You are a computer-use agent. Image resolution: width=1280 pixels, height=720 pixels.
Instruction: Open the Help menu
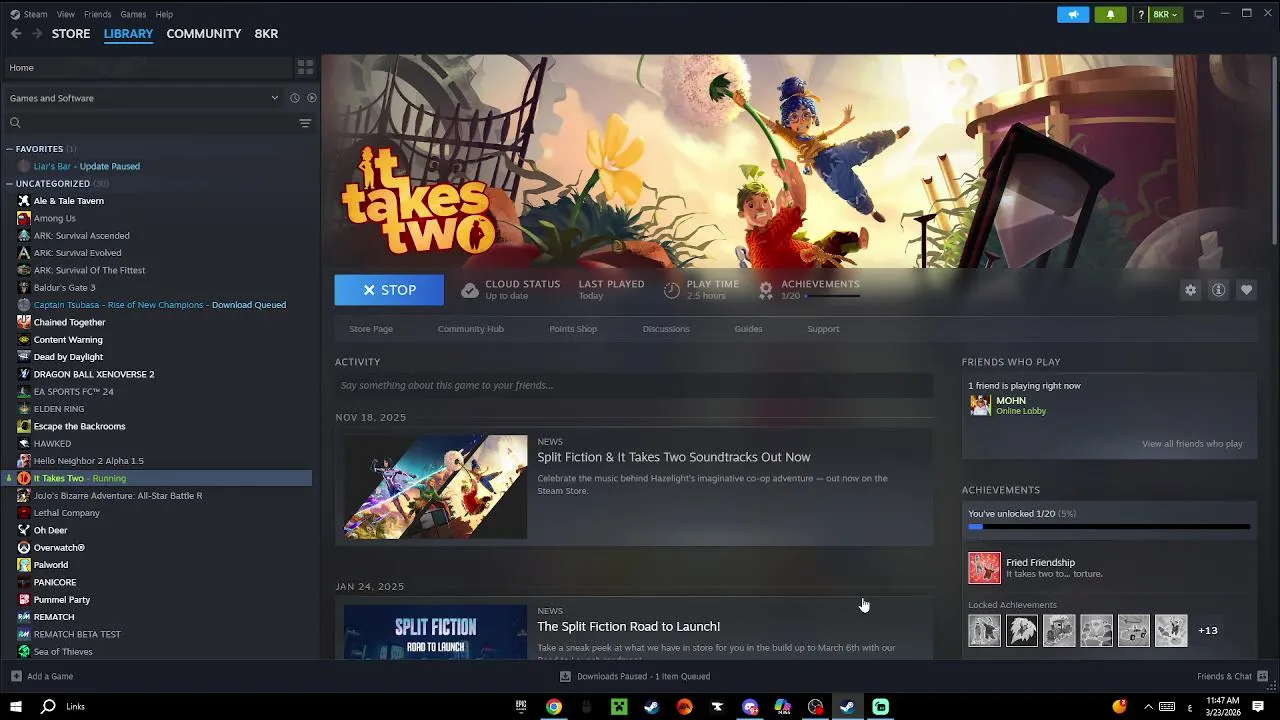[x=164, y=14]
